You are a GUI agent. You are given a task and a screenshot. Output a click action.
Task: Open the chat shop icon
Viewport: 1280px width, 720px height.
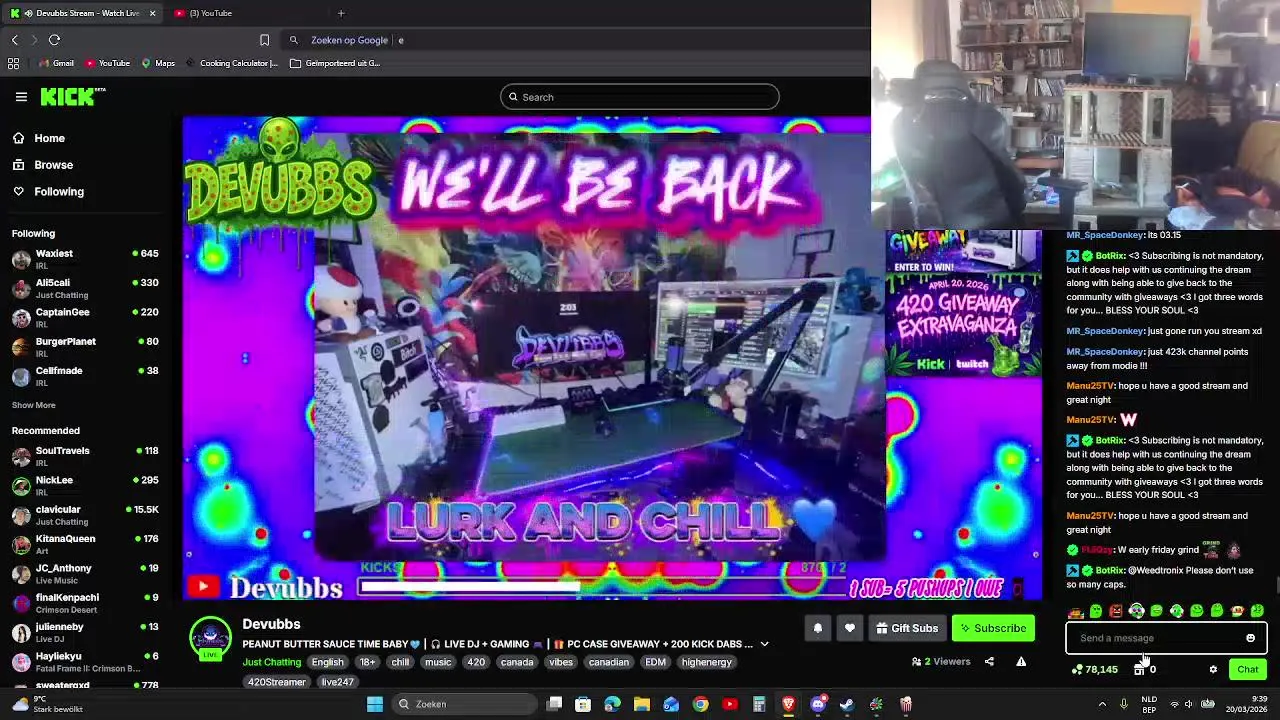[1138, 669]
